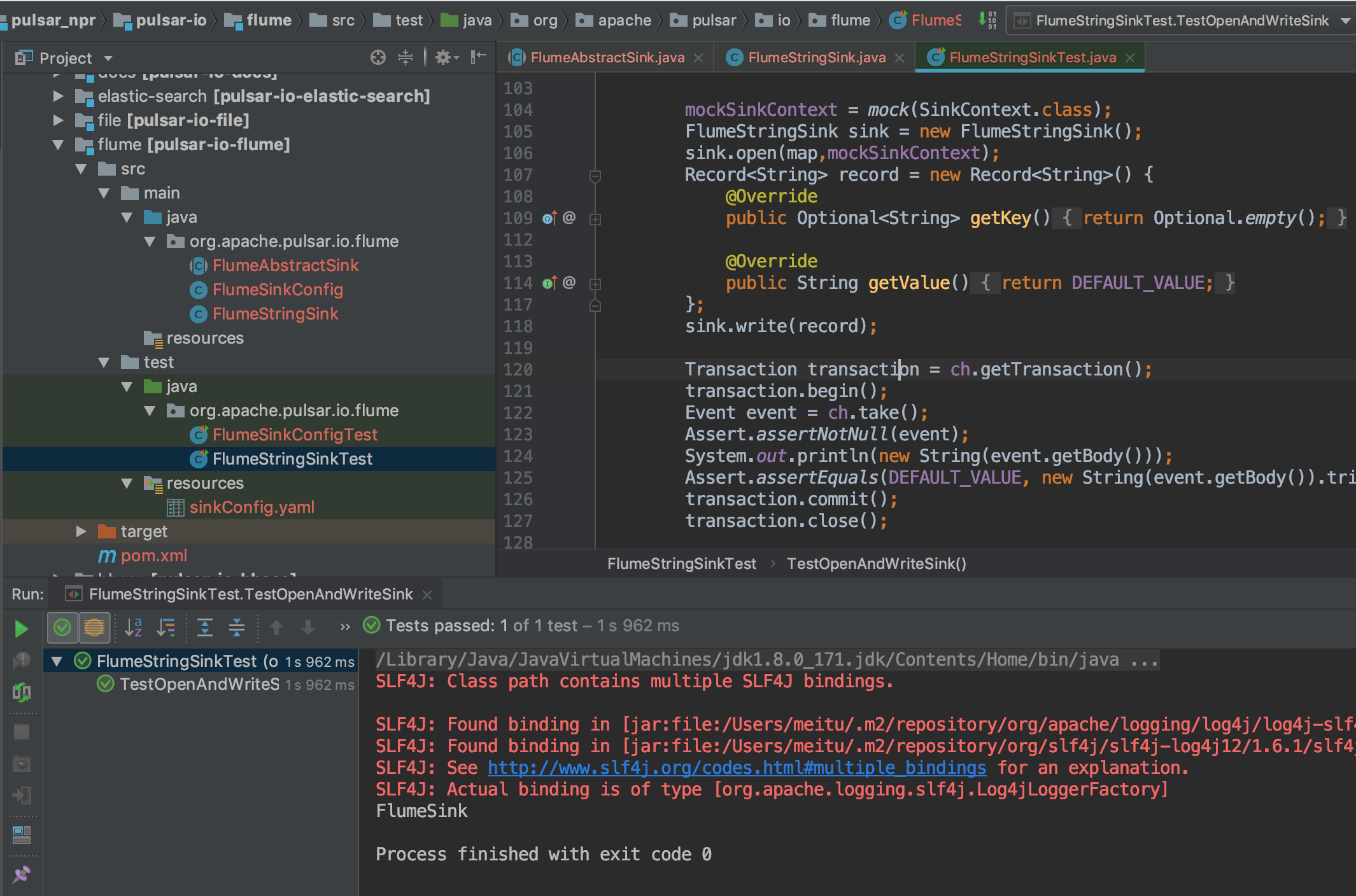Image resolution: width=1356 pixels, height=896 pixels.
Task: Expand elastic-search module in tree
Action: 58,96
